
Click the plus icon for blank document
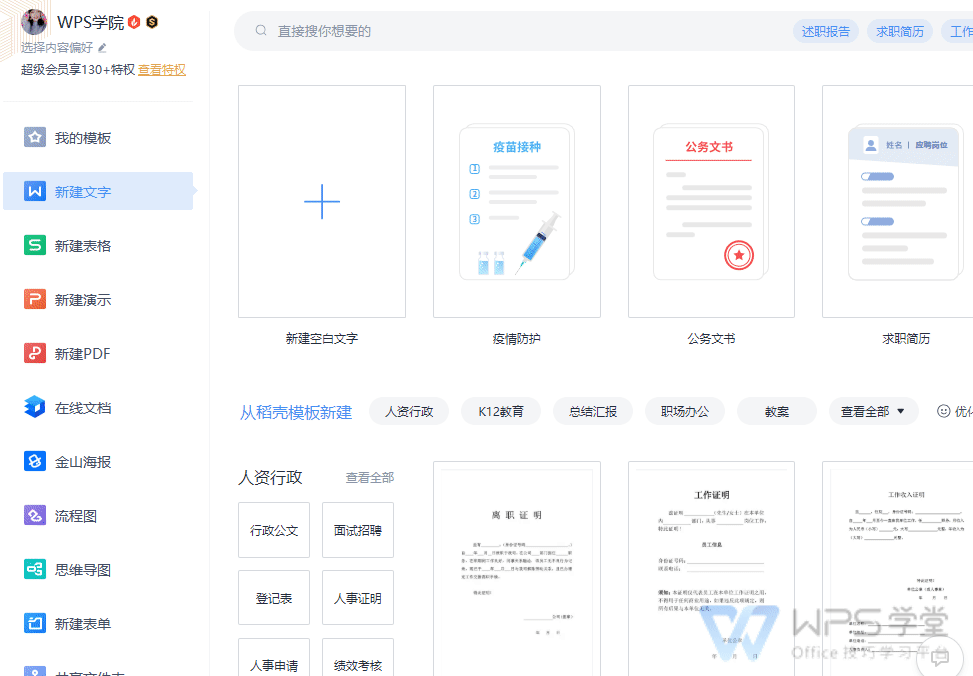(x=322, y=201)
